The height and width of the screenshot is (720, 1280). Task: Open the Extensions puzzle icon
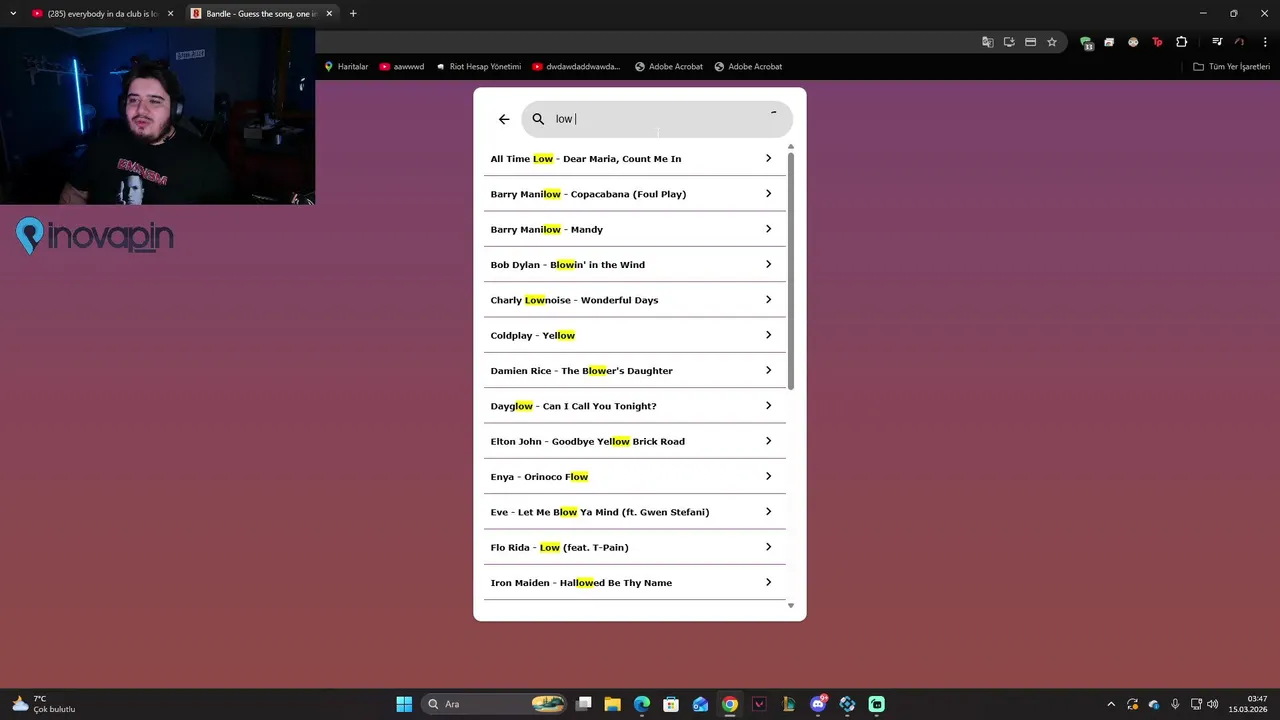click(x=1182, y=42)
